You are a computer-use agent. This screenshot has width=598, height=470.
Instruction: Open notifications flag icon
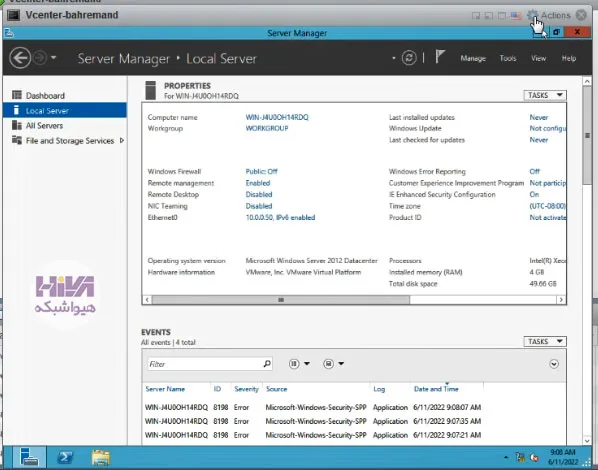click(x=440, y=57)
